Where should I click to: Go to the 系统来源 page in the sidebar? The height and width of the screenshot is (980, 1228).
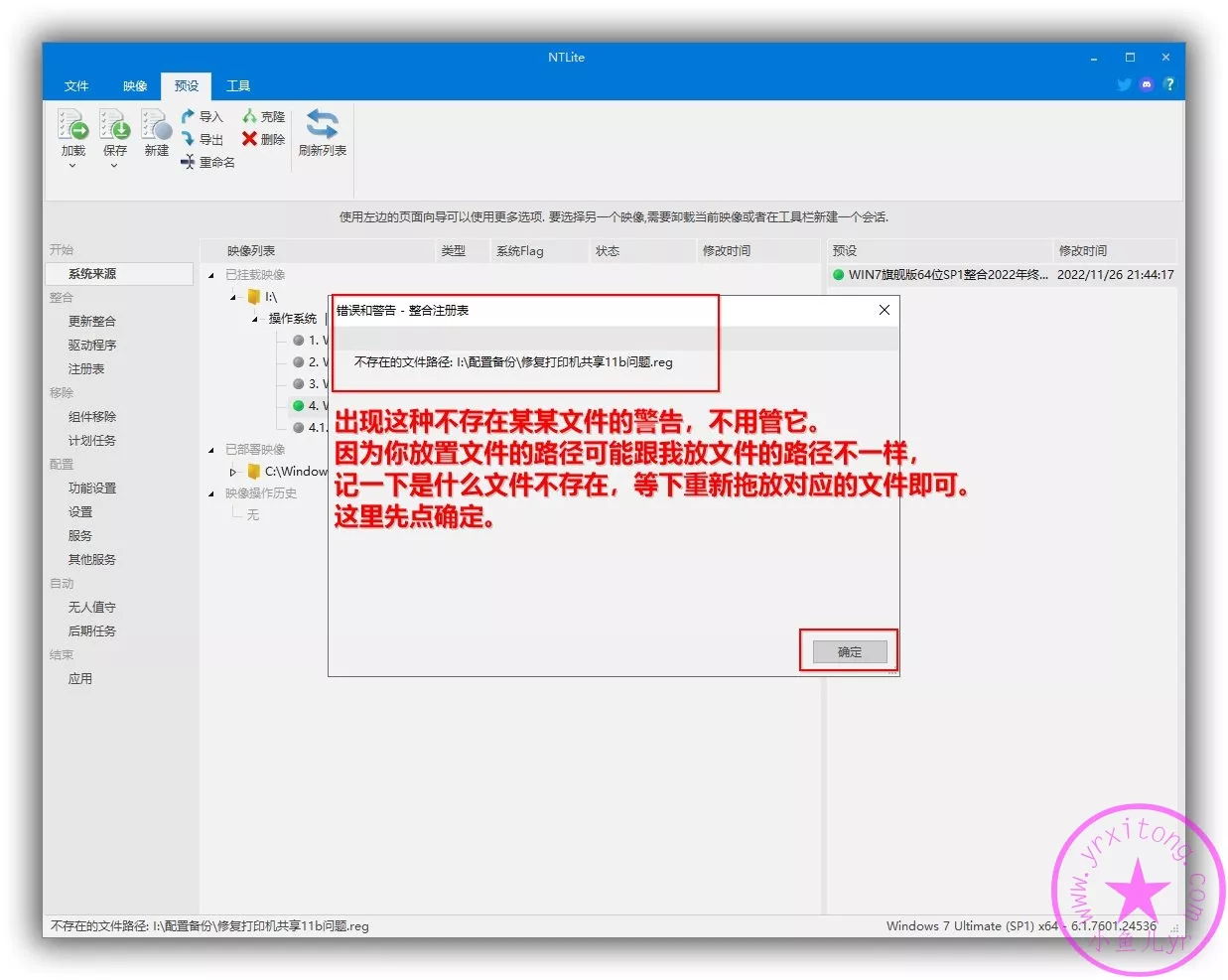(x=119, y=274)
